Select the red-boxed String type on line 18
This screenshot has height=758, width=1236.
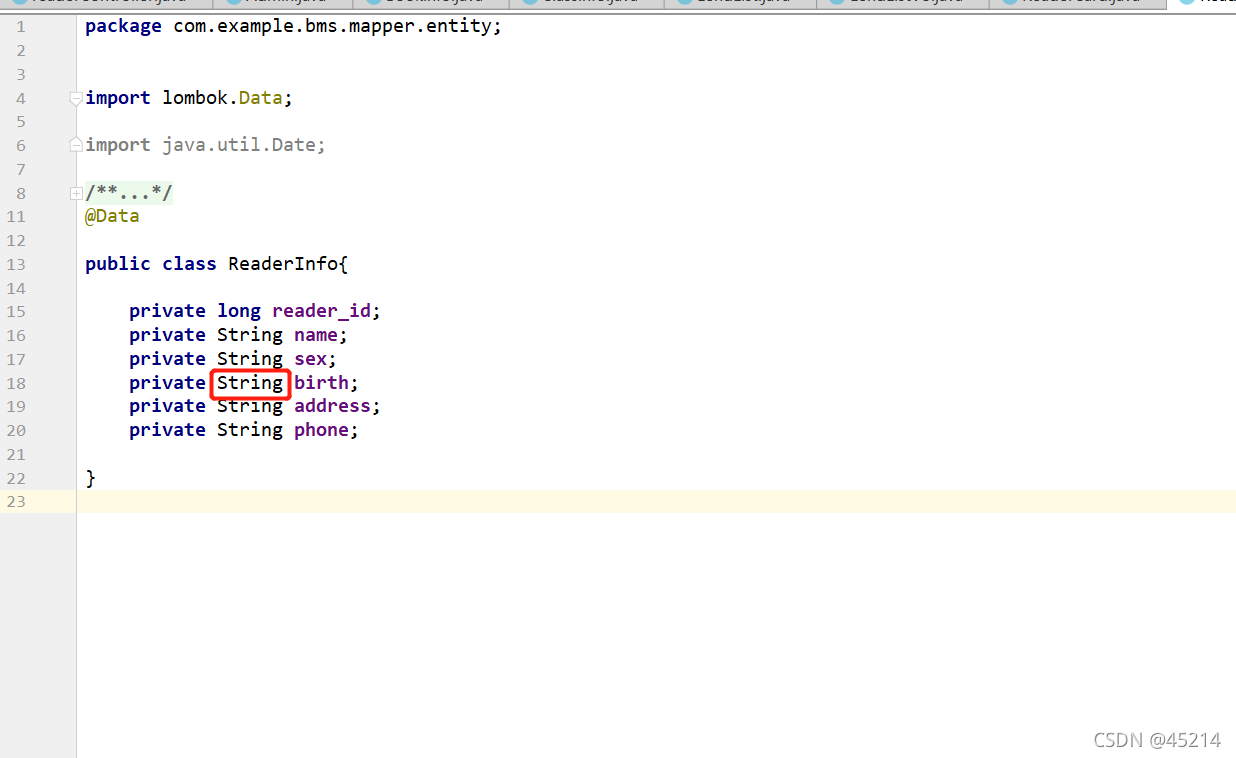[250, 383]
